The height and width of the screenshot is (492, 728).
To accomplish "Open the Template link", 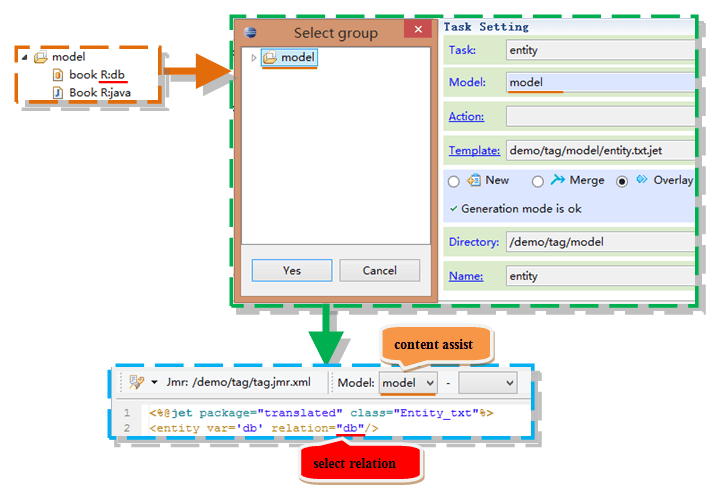I will [474, 150].
